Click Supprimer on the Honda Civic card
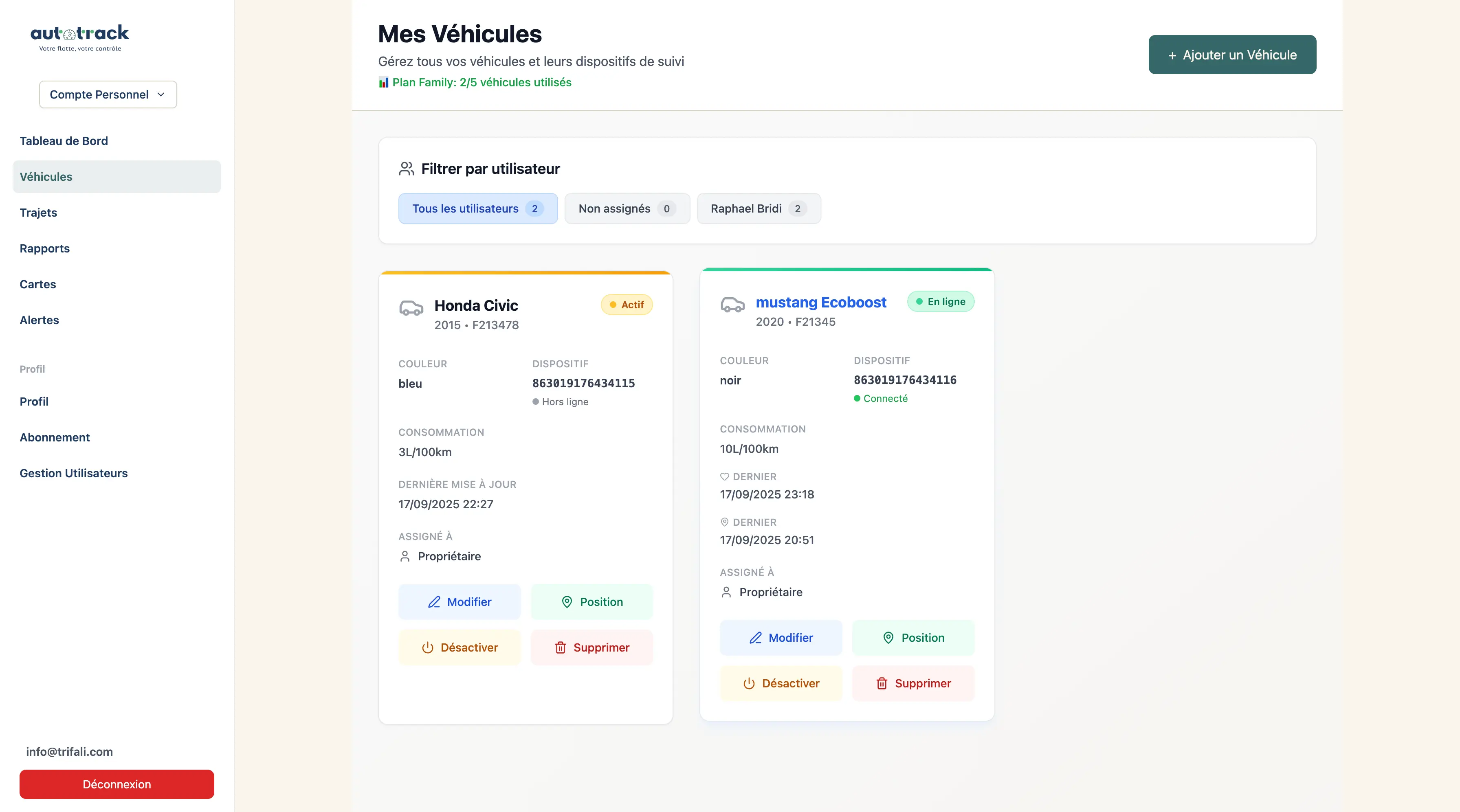The width and height of the screenshot is (1460, 812). pyautogui.click(x=592, y=647)
